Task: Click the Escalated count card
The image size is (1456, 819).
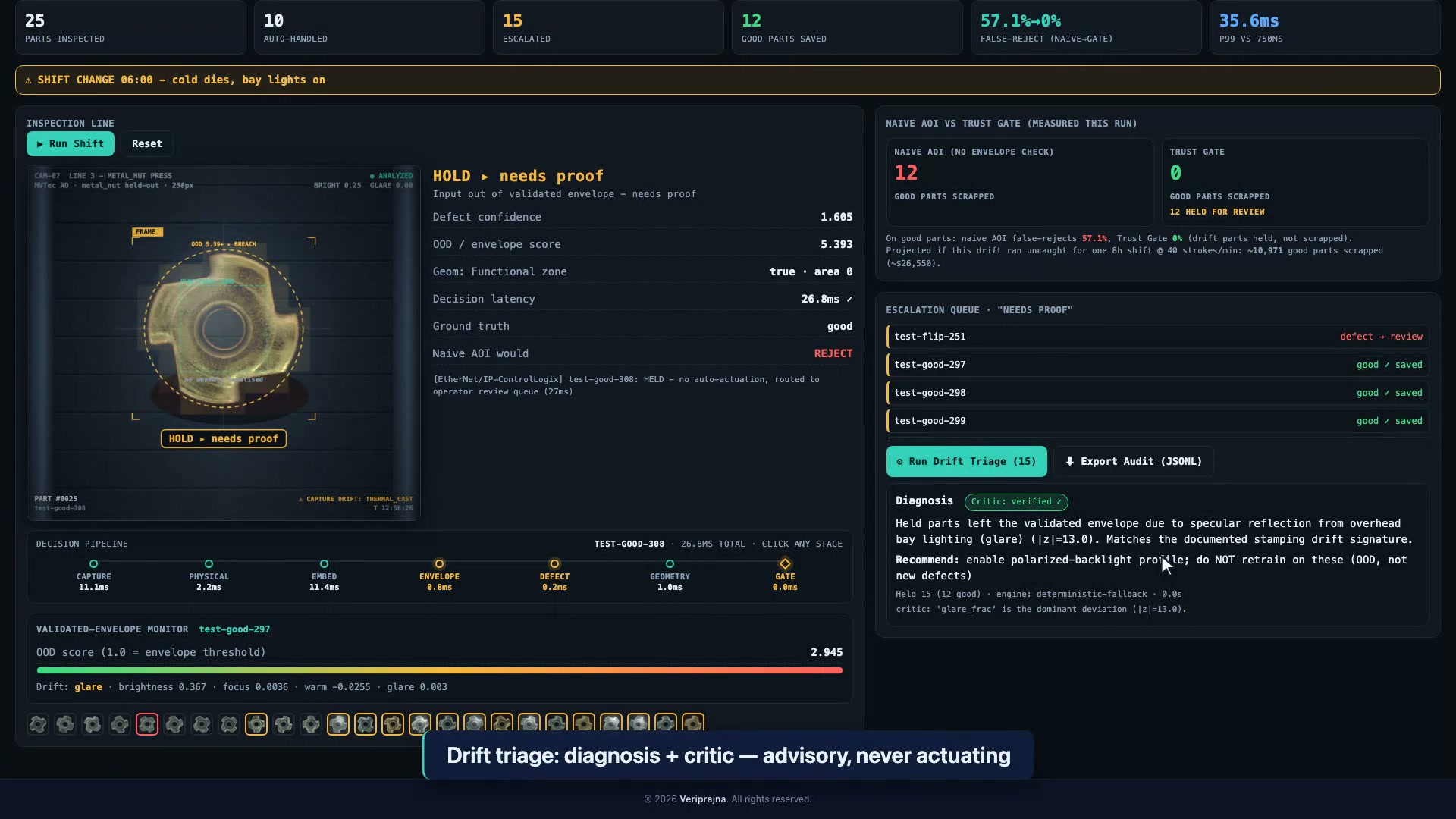Action: pos(608,27)
